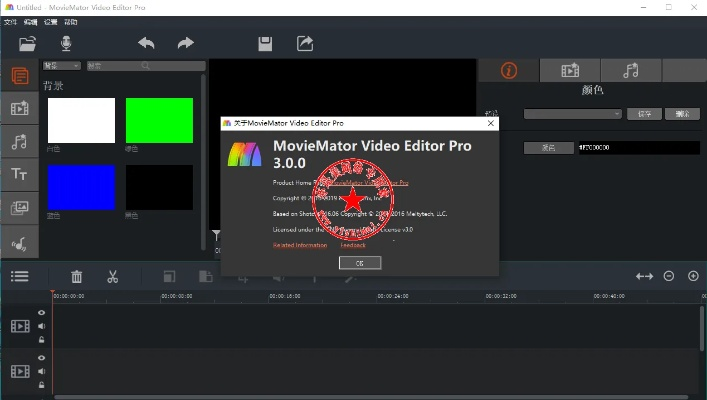The width and height of the screenshot is (707, 400).
Task: Click the export share icon
Action: 305,44
